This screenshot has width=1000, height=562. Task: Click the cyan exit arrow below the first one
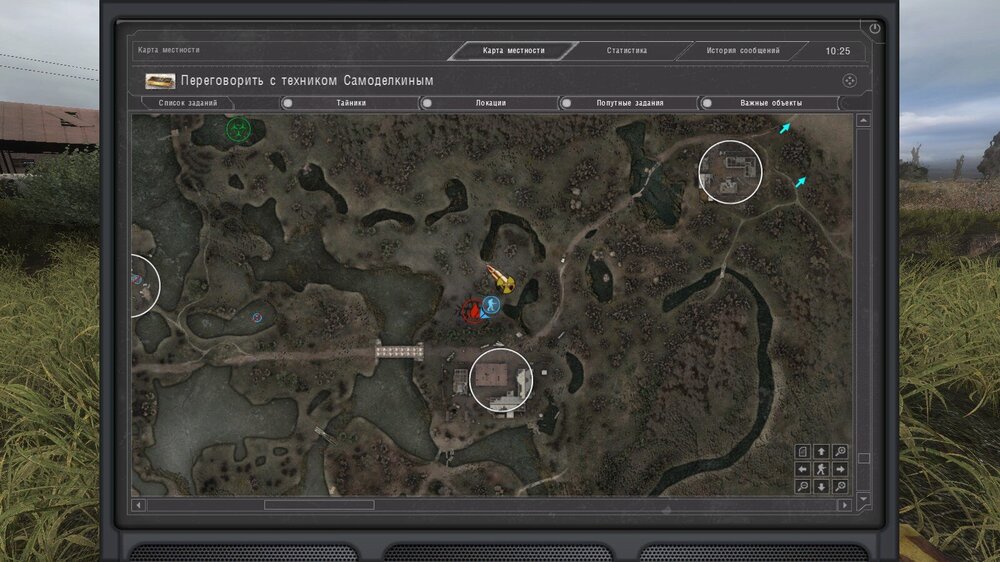point(800,182)
